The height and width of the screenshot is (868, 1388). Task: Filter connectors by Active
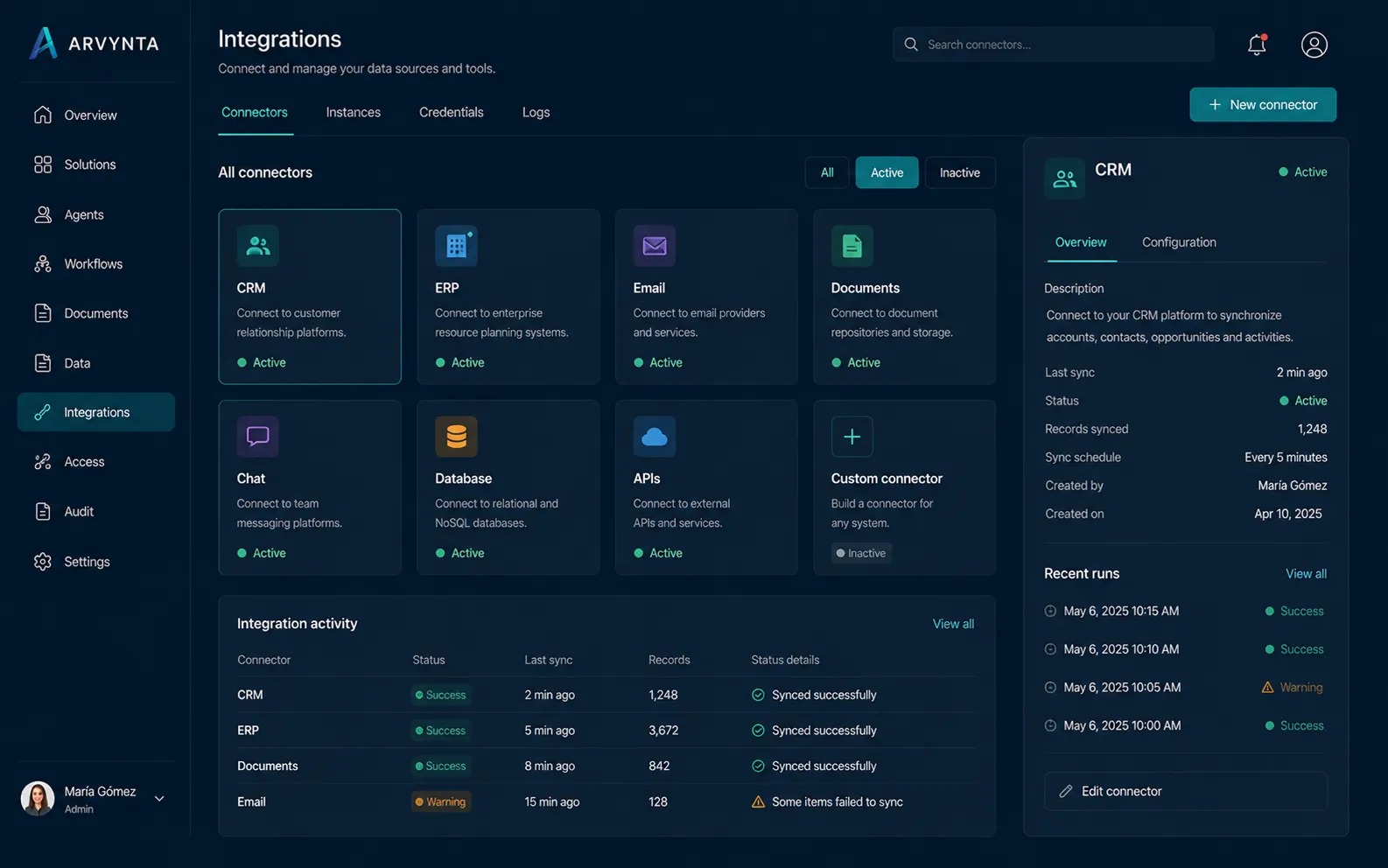[887, 172]
